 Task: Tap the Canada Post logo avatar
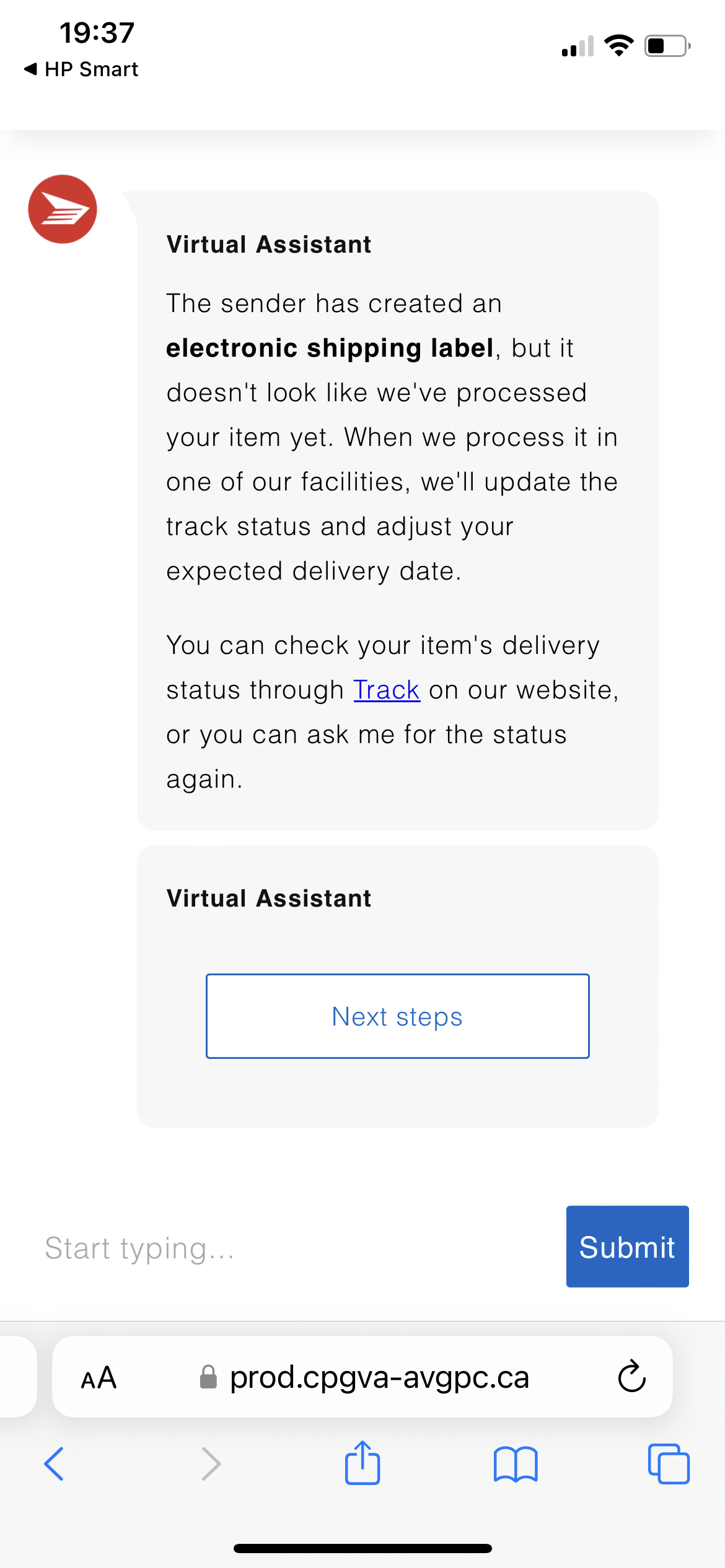63,209
